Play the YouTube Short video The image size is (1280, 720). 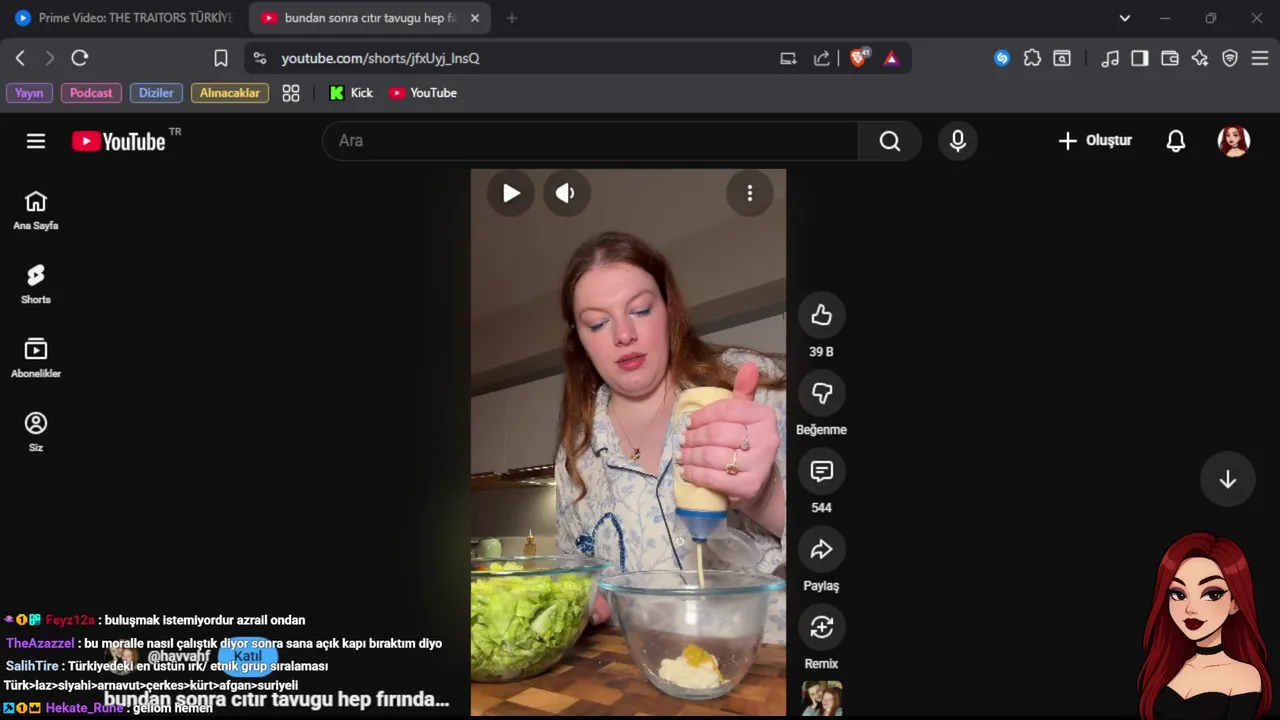(x=511, y=193)
